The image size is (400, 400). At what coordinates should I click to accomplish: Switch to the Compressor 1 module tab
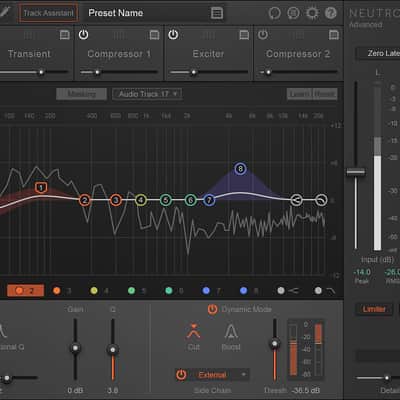tap(119, 54)
